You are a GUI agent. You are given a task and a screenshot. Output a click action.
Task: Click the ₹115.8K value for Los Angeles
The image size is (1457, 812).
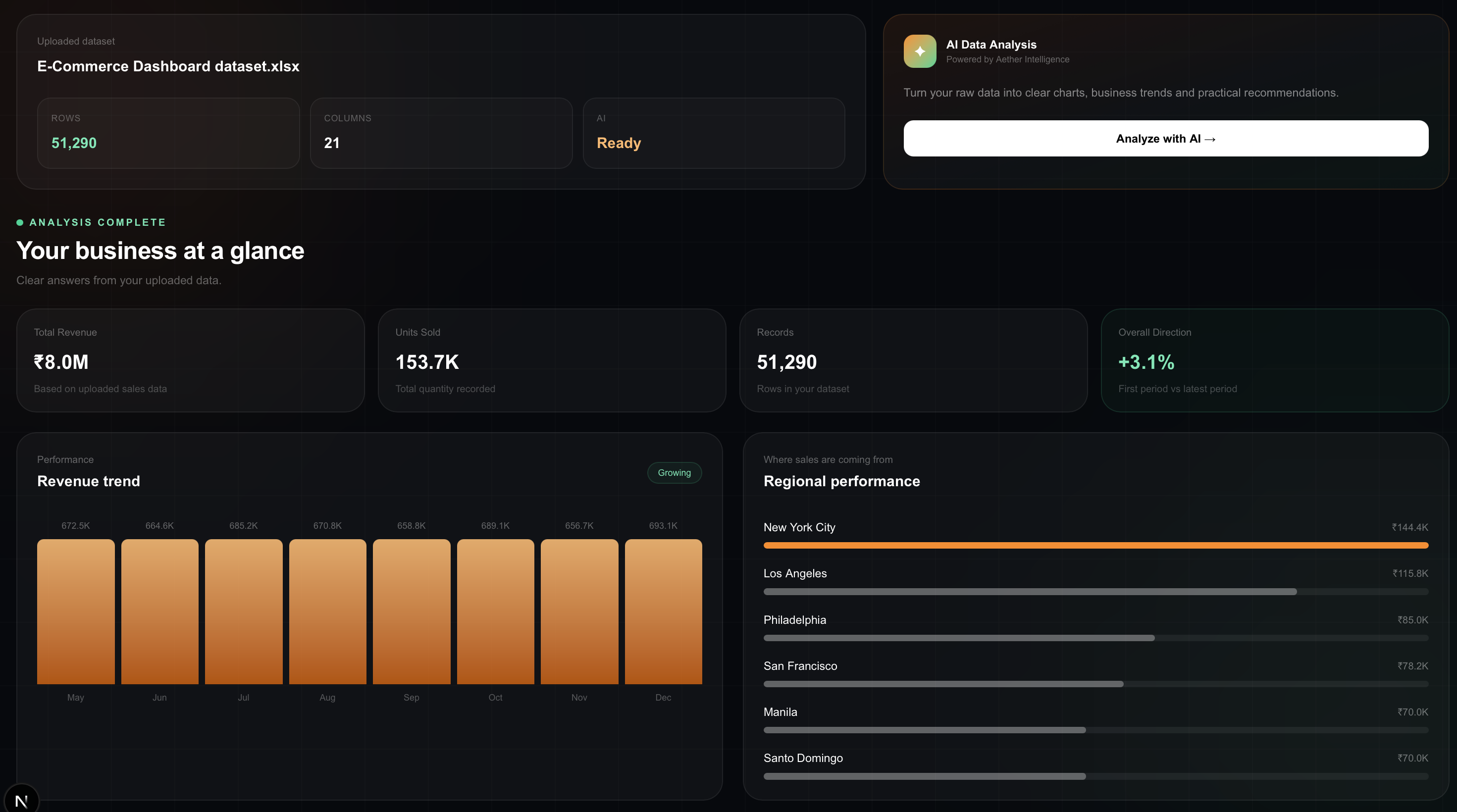1410,573
